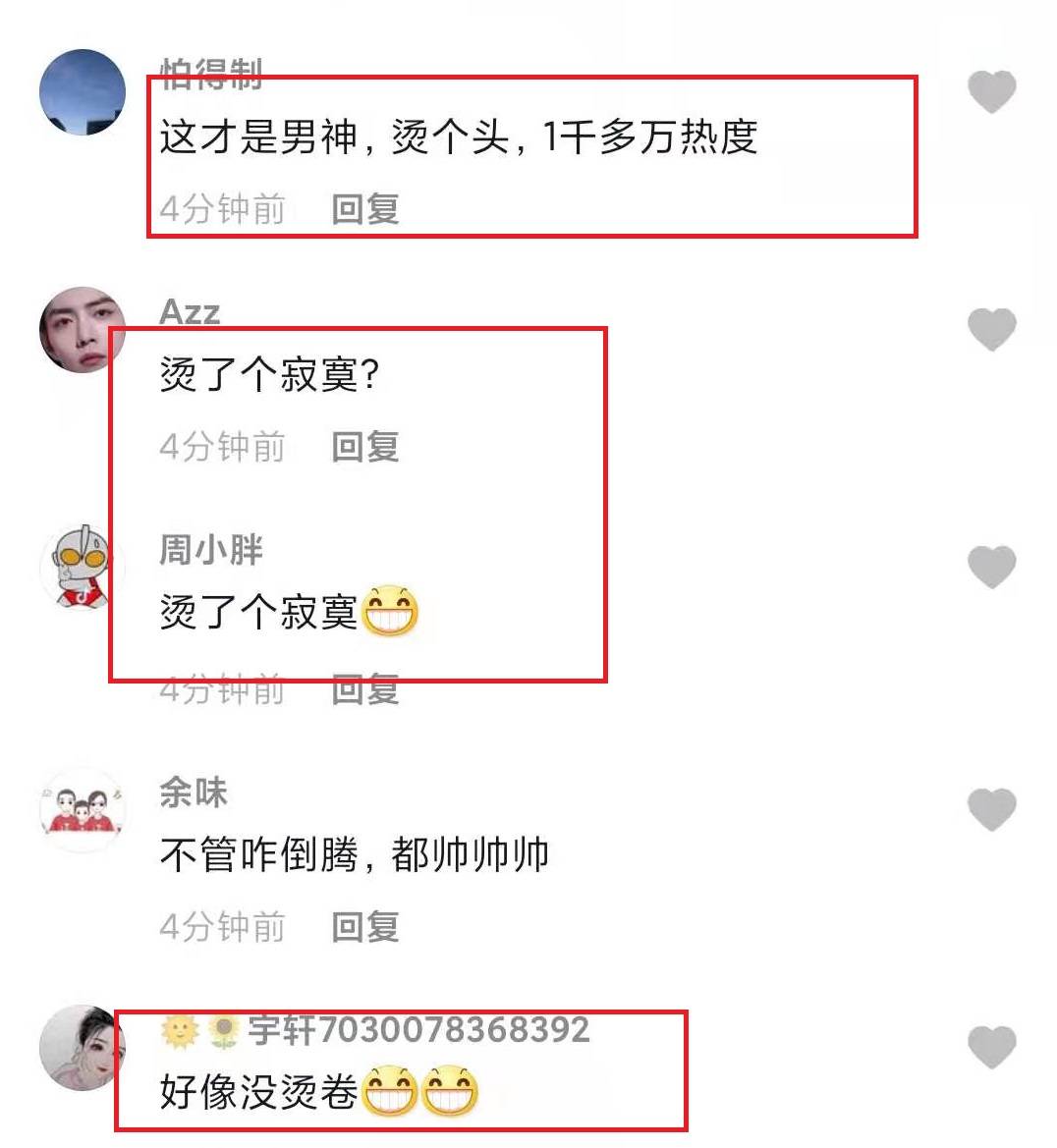Reply to the 这才是男神 comment

pyautogui.click(x=364, y=209)
